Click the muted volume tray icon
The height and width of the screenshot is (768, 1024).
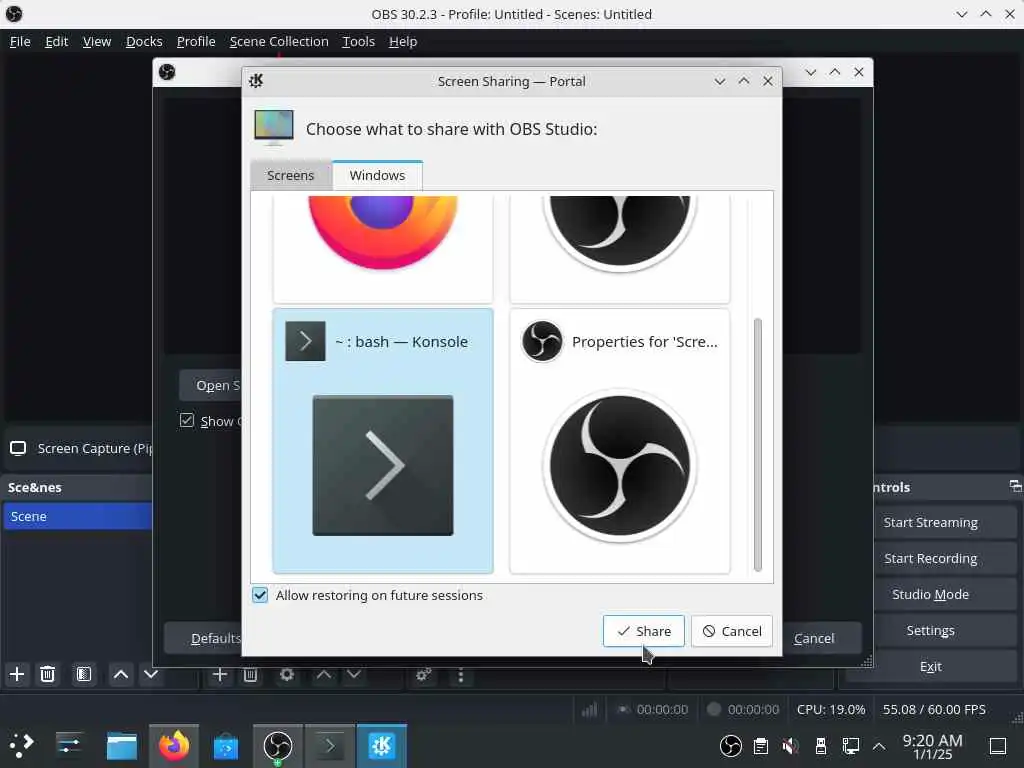point(790,745)
